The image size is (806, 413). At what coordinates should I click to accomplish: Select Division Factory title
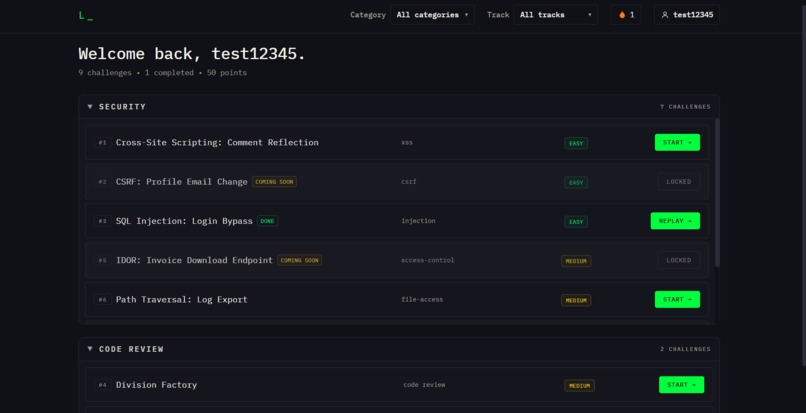156,385
